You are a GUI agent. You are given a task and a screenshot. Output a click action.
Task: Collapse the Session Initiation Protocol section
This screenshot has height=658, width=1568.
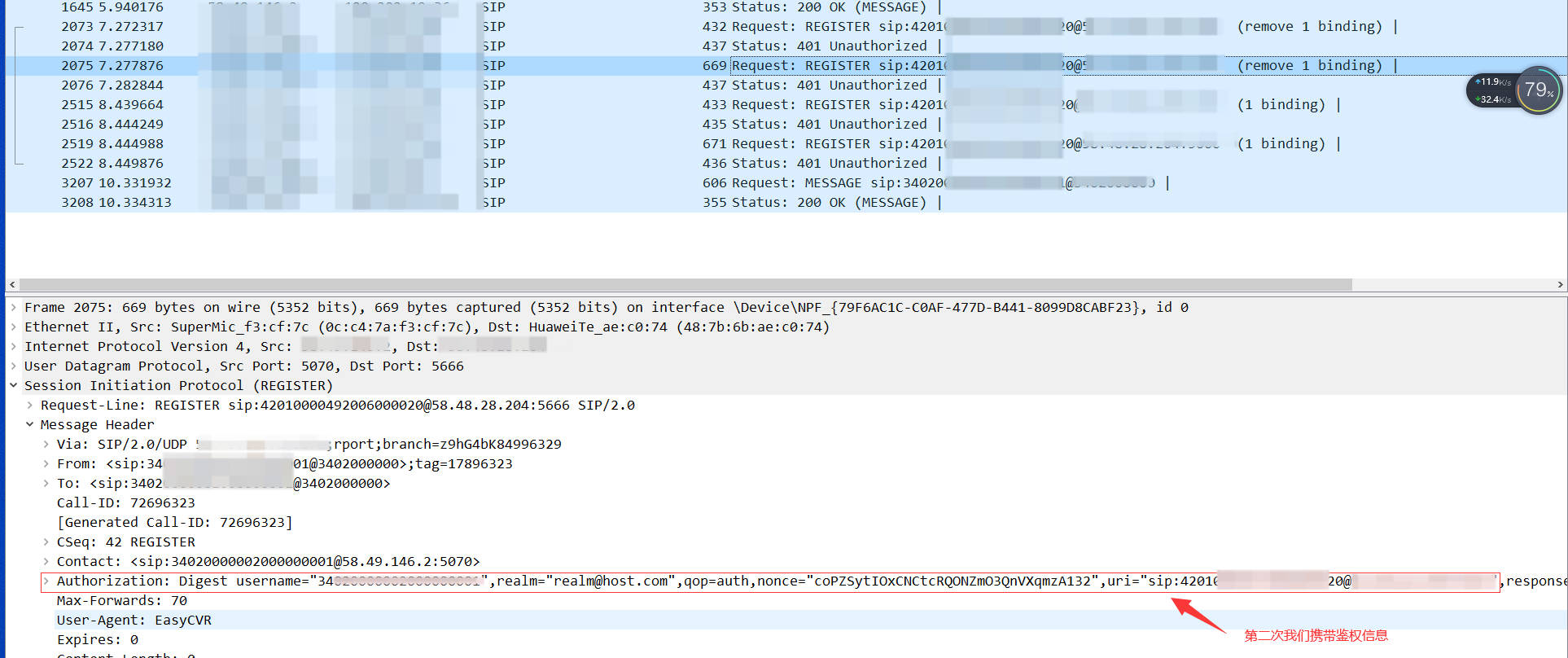14,386
